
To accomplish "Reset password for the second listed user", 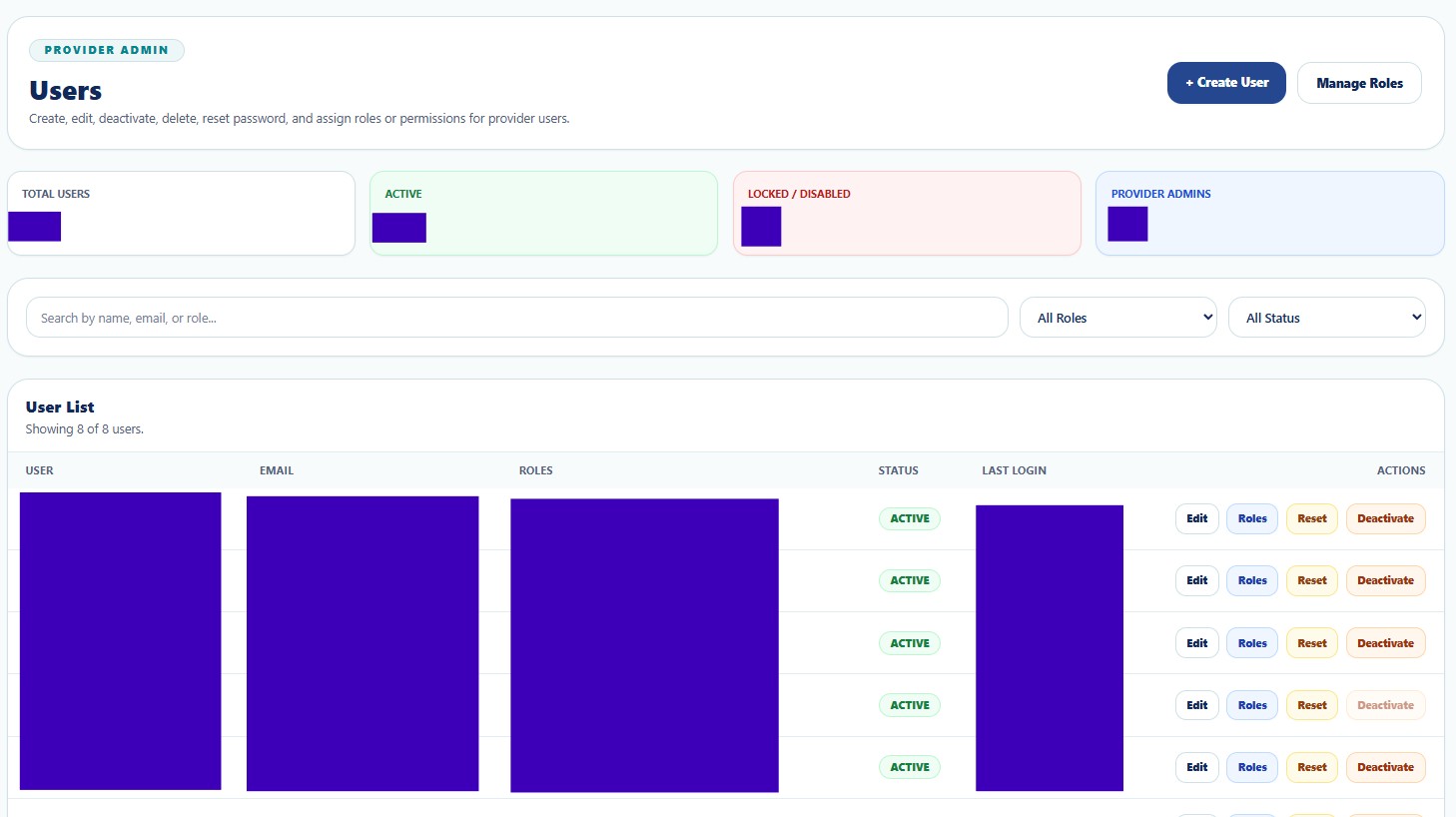I will coord(1312,580).
